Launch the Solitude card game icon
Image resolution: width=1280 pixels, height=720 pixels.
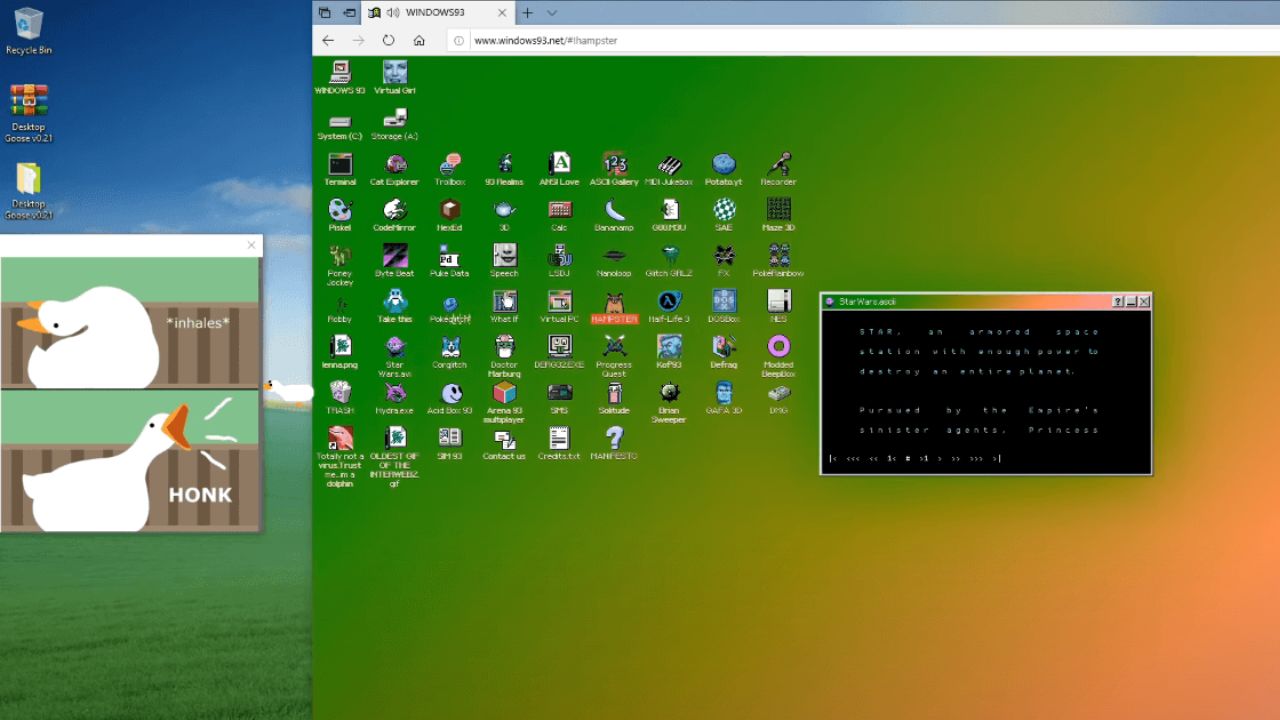click(x=614, y=397)
